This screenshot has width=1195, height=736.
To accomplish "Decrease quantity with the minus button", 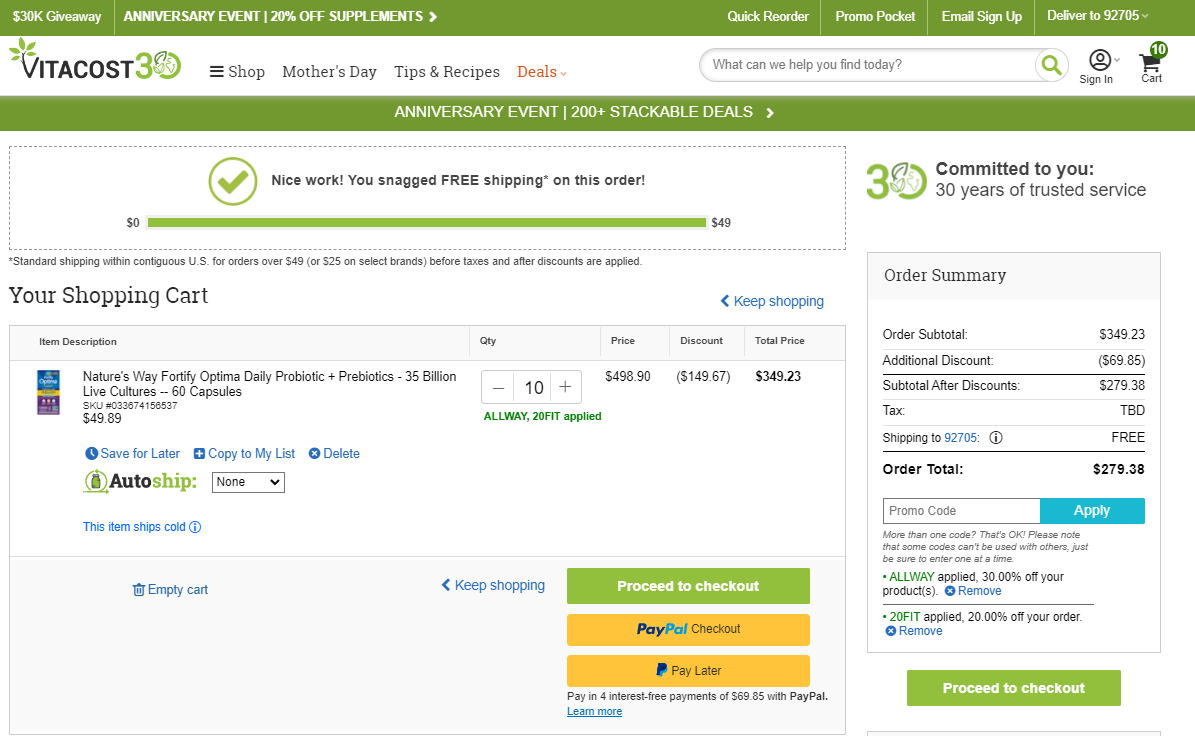I will [498, 388].
